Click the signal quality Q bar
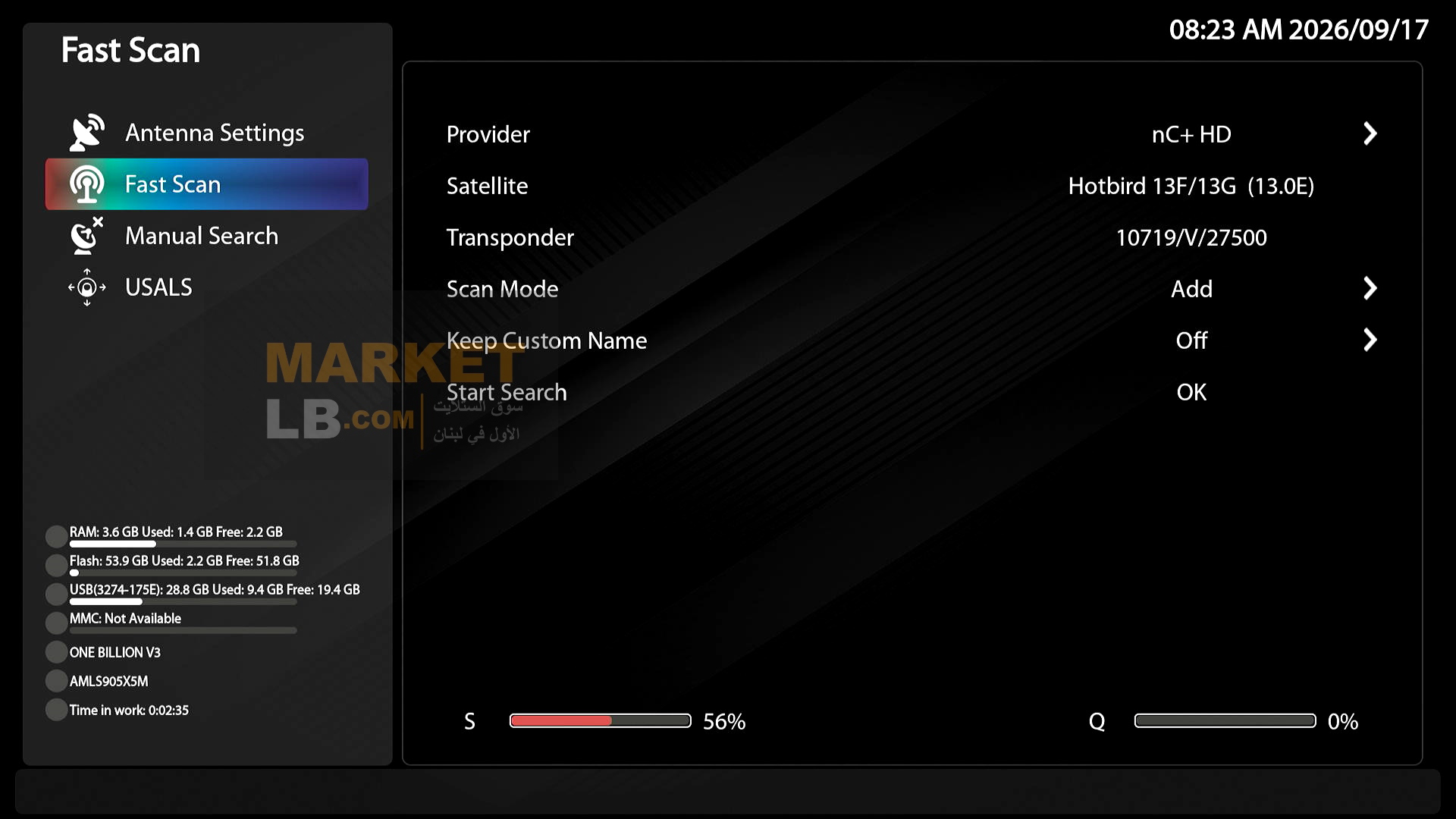1456x819 pixels. pyautogui.click(x=1225, y=720)
